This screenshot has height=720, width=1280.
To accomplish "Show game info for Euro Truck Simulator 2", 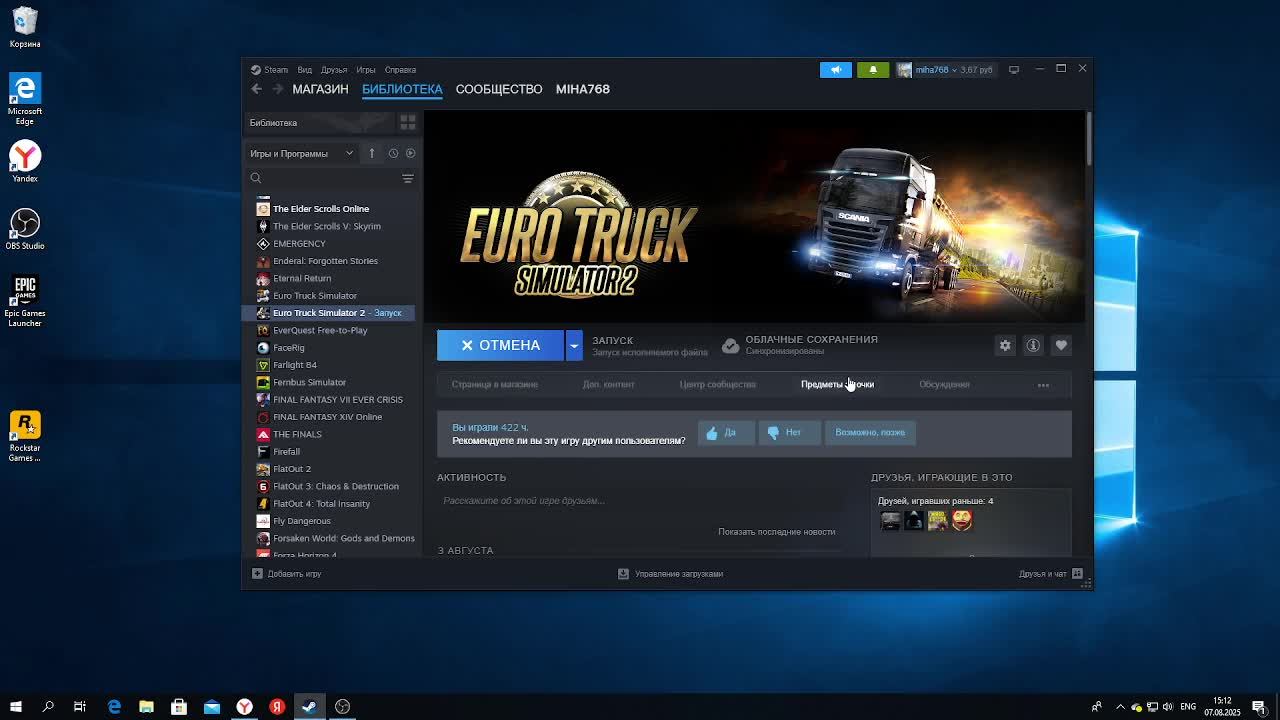I will pyautogui.click(x=1033, y=345).
